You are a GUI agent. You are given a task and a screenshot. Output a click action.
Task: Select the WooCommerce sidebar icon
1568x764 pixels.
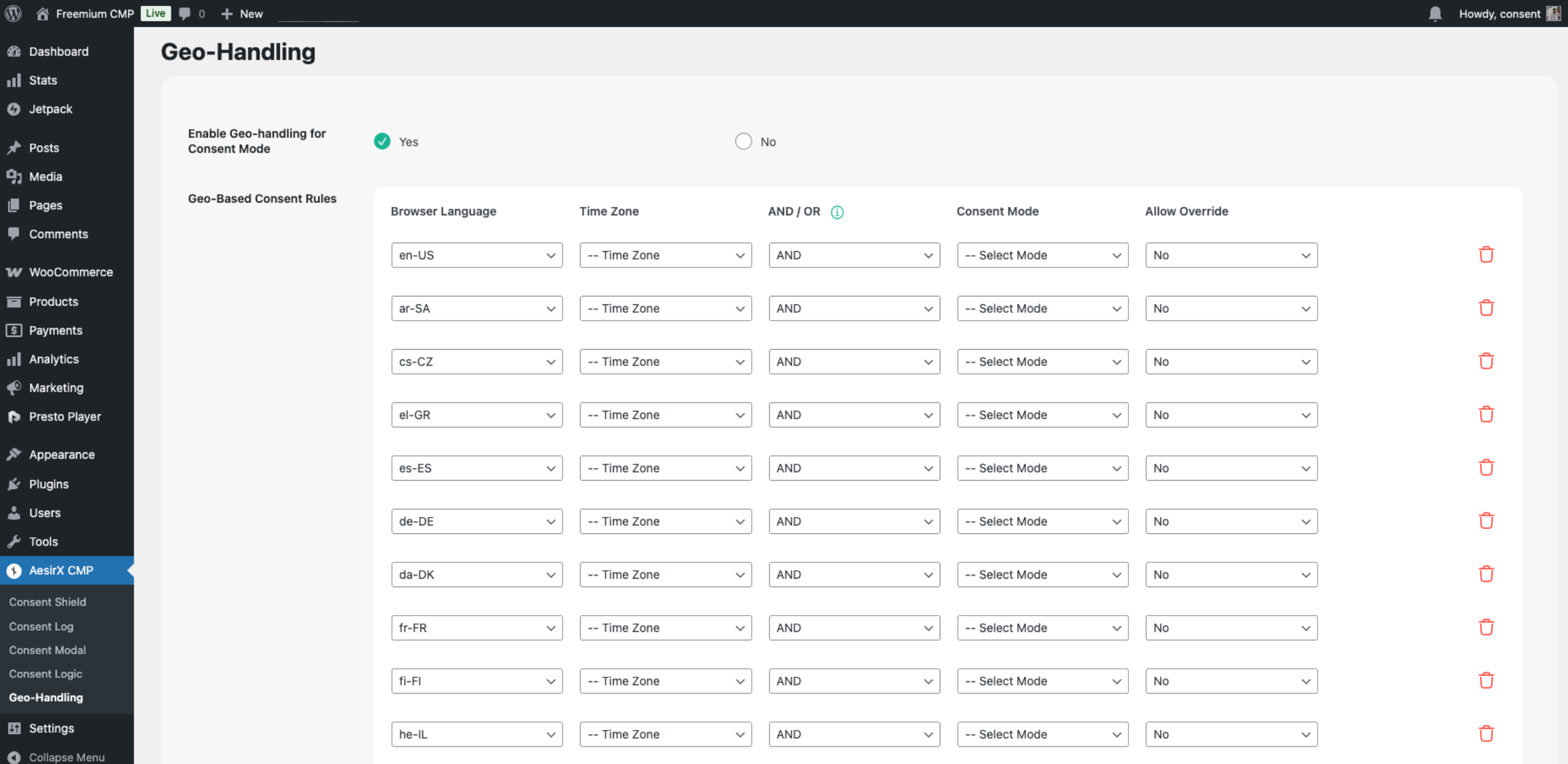(x=15, y=271)
